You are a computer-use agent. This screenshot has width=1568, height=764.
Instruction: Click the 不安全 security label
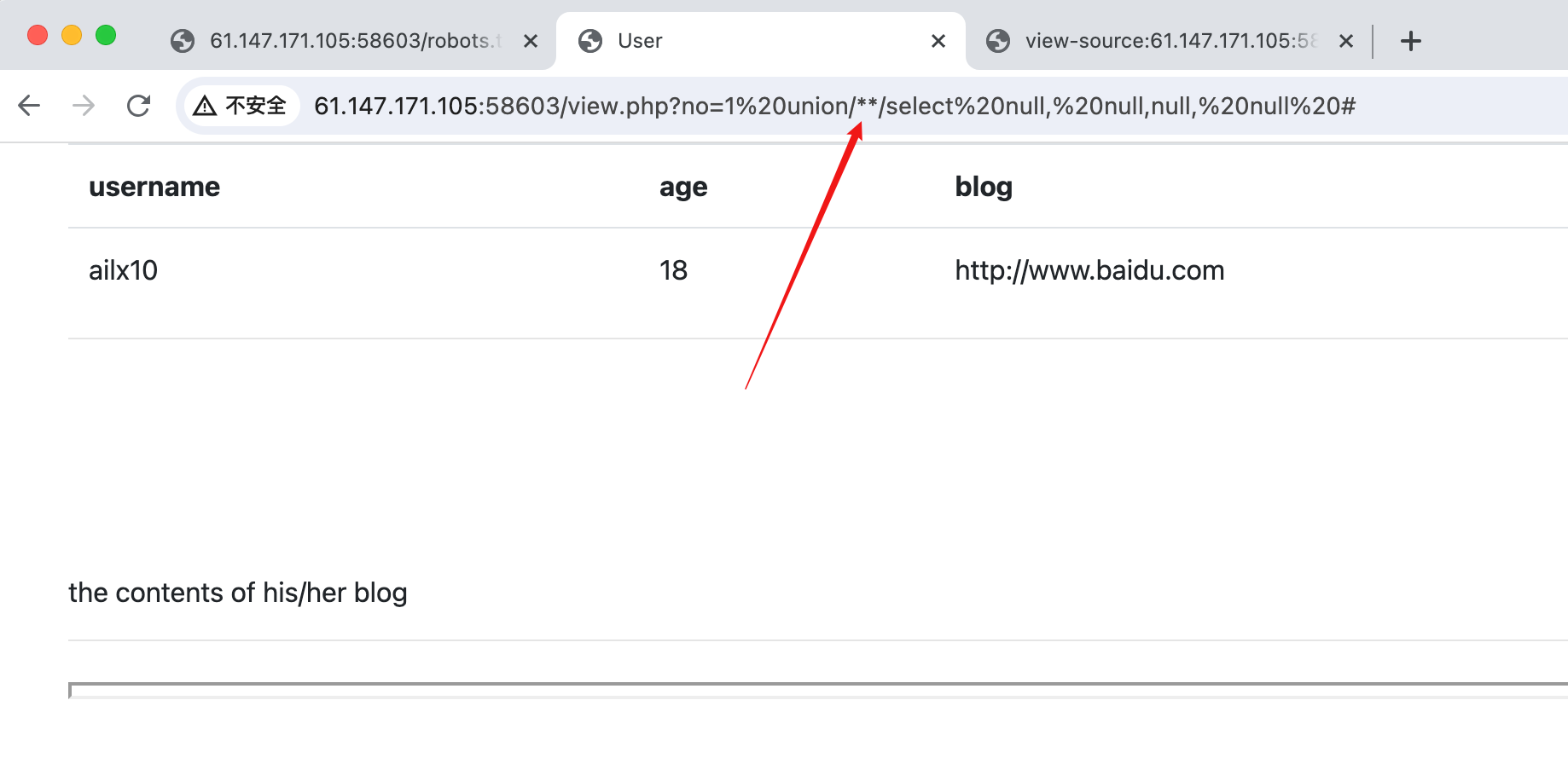[255, 106]
